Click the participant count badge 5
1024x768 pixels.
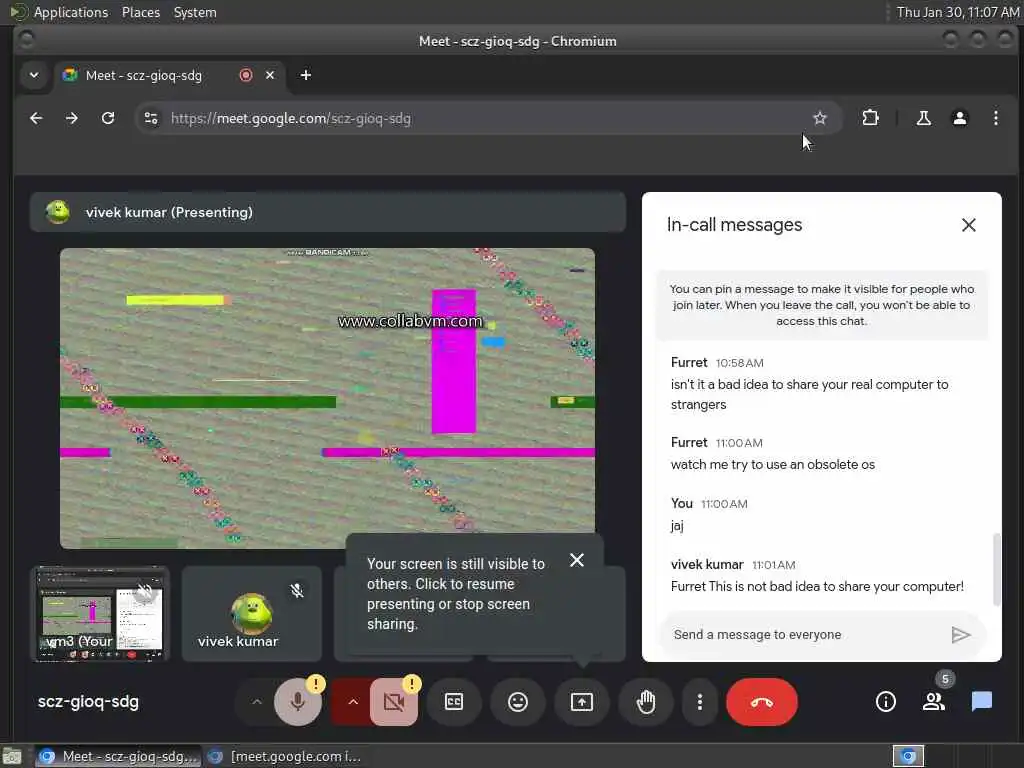pos(945,679)
